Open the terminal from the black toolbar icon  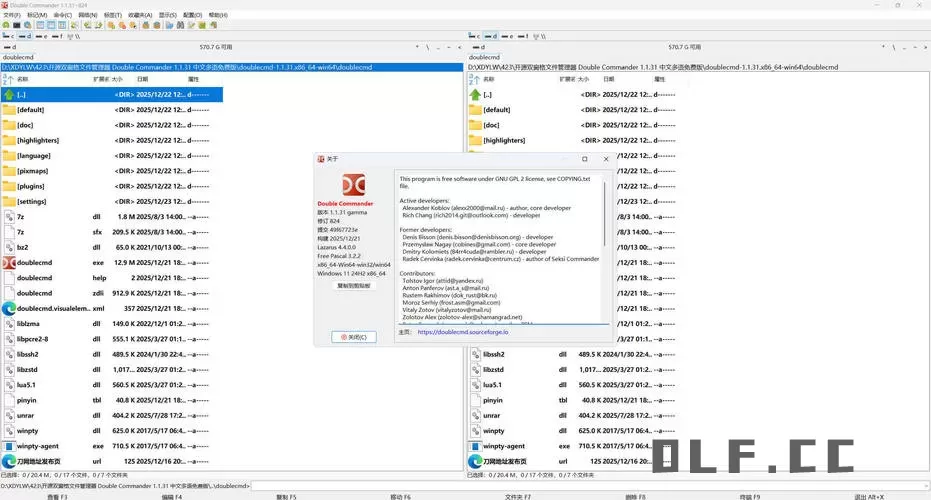point(17,26)
